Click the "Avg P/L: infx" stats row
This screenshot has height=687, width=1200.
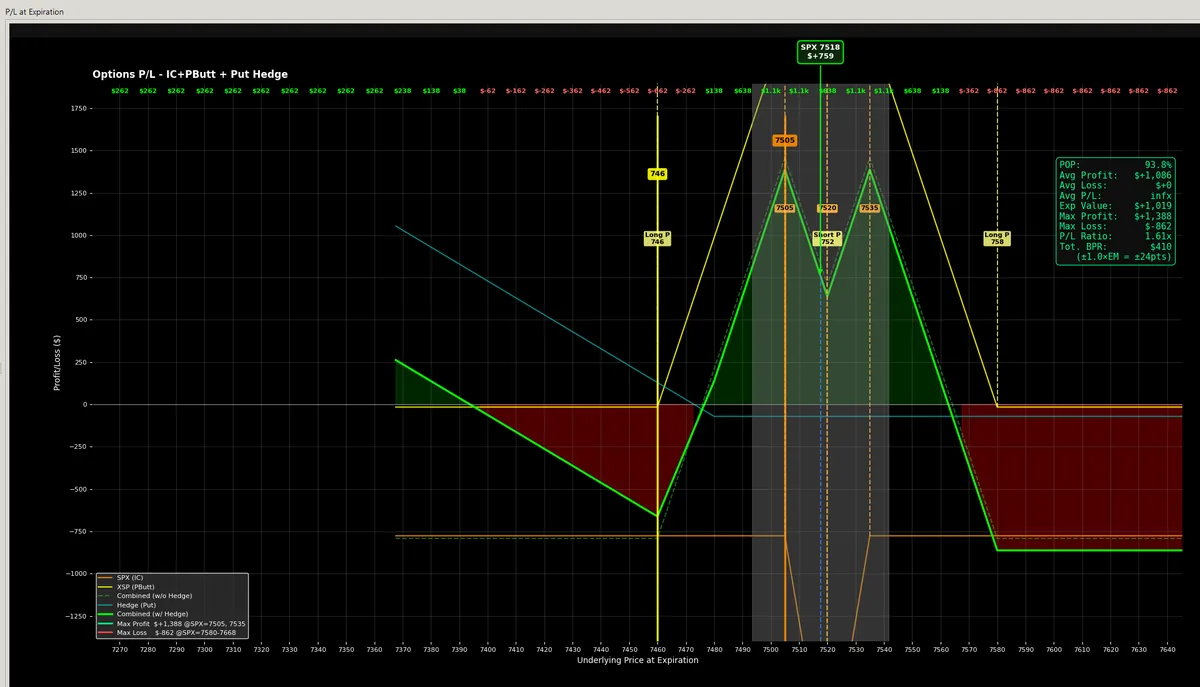pos(1115,196)
